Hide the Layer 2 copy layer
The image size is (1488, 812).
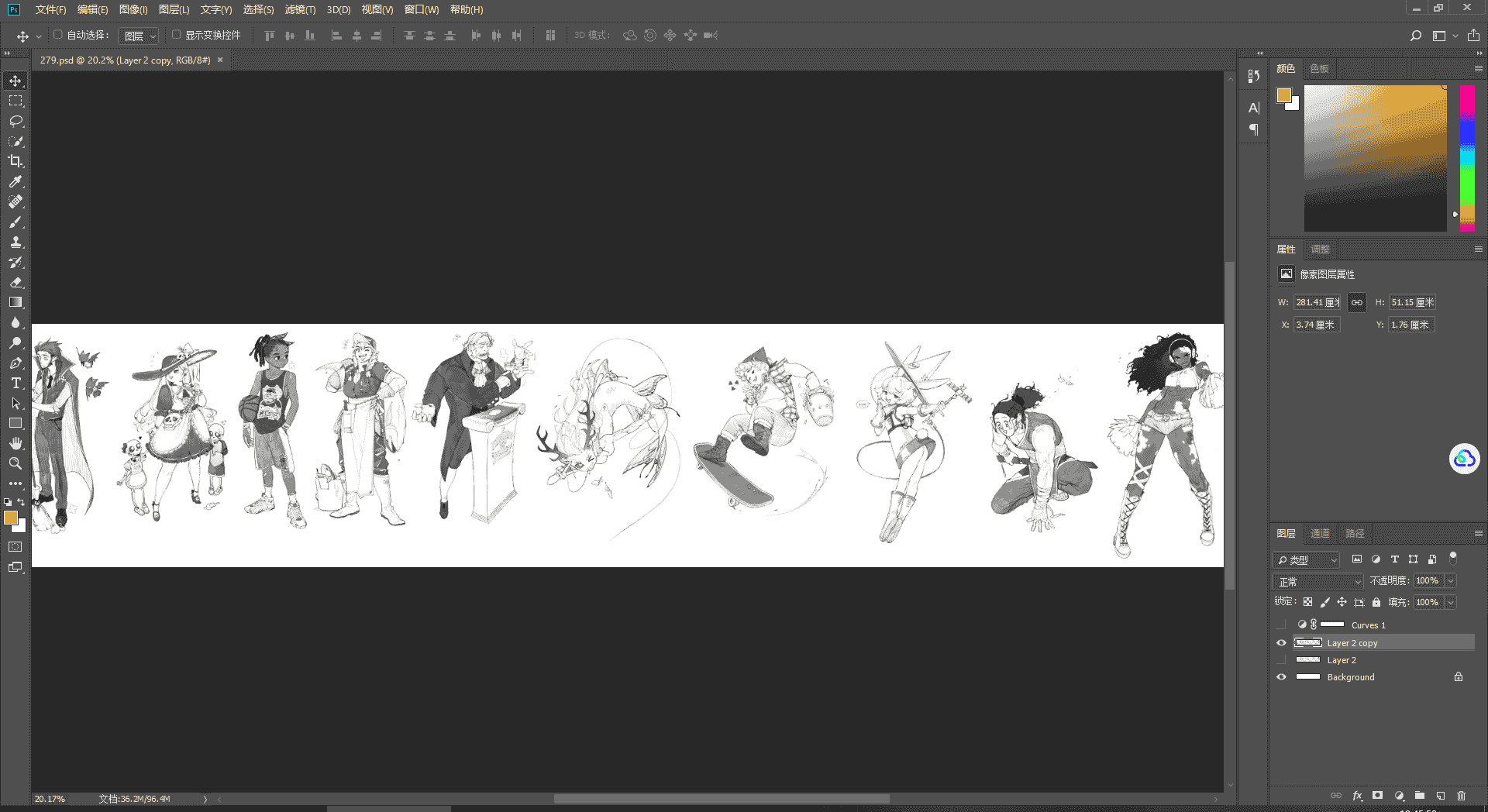click(x=1281, y=643)
